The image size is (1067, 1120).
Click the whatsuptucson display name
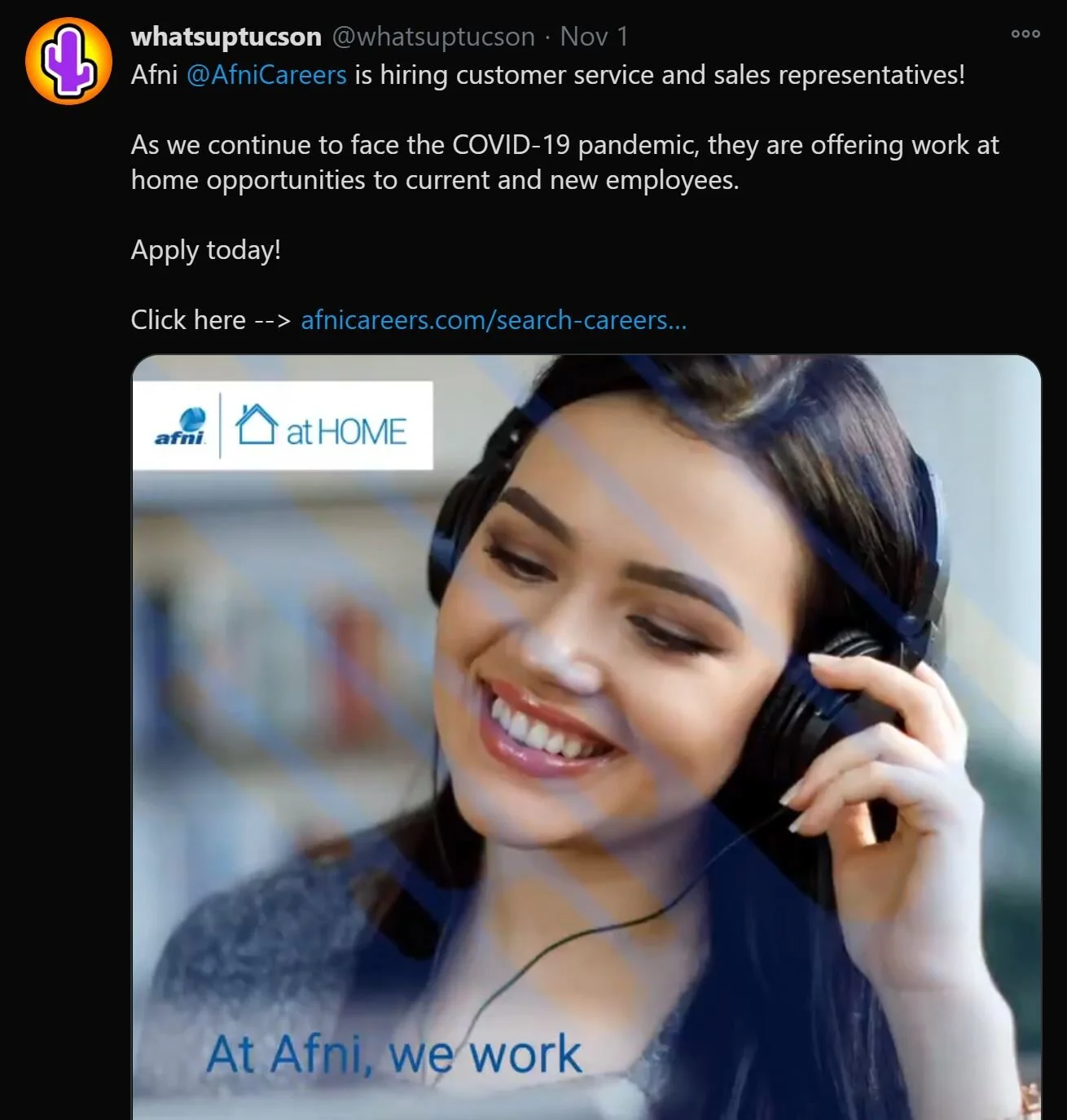226,37
